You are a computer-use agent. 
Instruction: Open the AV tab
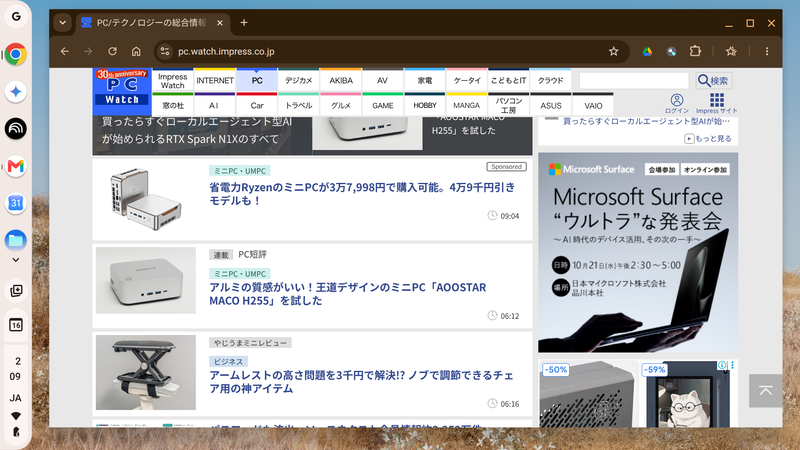[x=383, y=80]
